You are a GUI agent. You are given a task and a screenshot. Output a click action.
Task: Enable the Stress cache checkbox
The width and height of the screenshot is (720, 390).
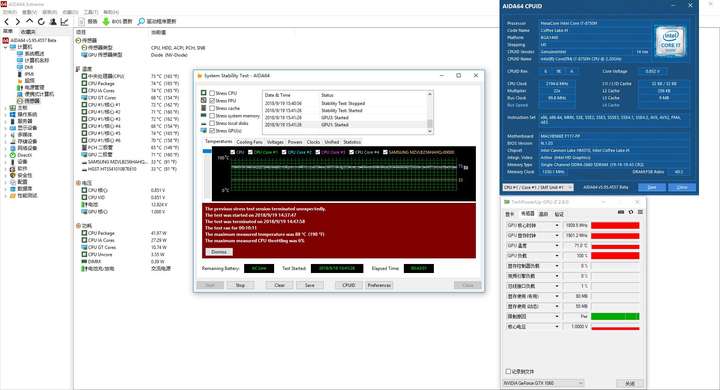(x=212, y=108)
